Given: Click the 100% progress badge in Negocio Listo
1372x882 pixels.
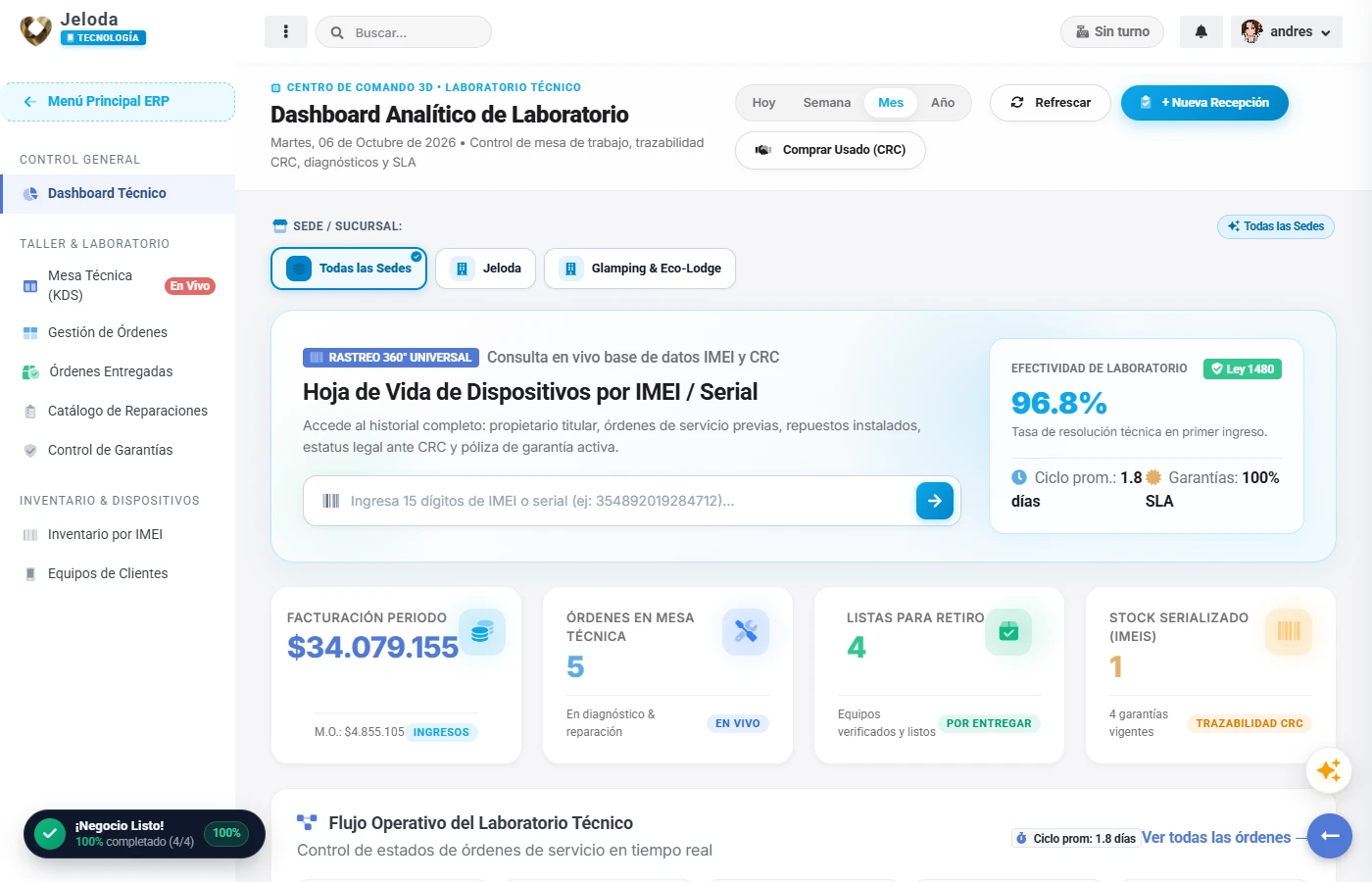Looking at the screenshot, I should tap(226, 834).
